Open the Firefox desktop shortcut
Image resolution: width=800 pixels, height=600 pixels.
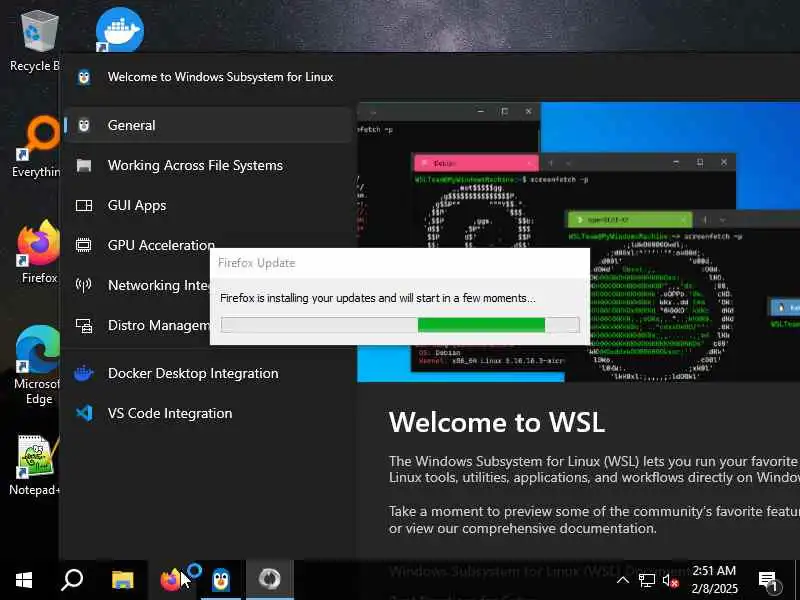coord(38,252)
